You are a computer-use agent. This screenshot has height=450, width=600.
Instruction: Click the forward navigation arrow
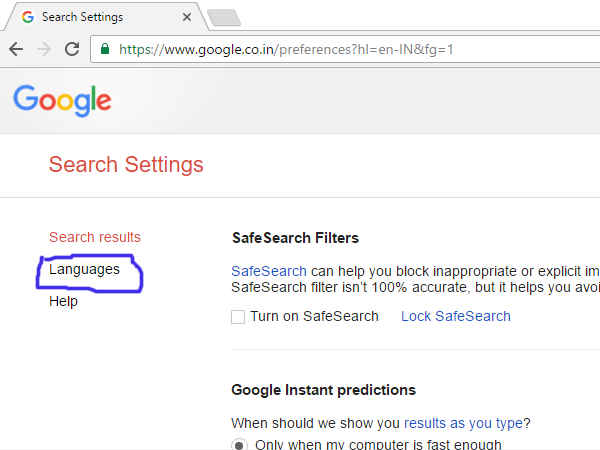click(44, 49)
